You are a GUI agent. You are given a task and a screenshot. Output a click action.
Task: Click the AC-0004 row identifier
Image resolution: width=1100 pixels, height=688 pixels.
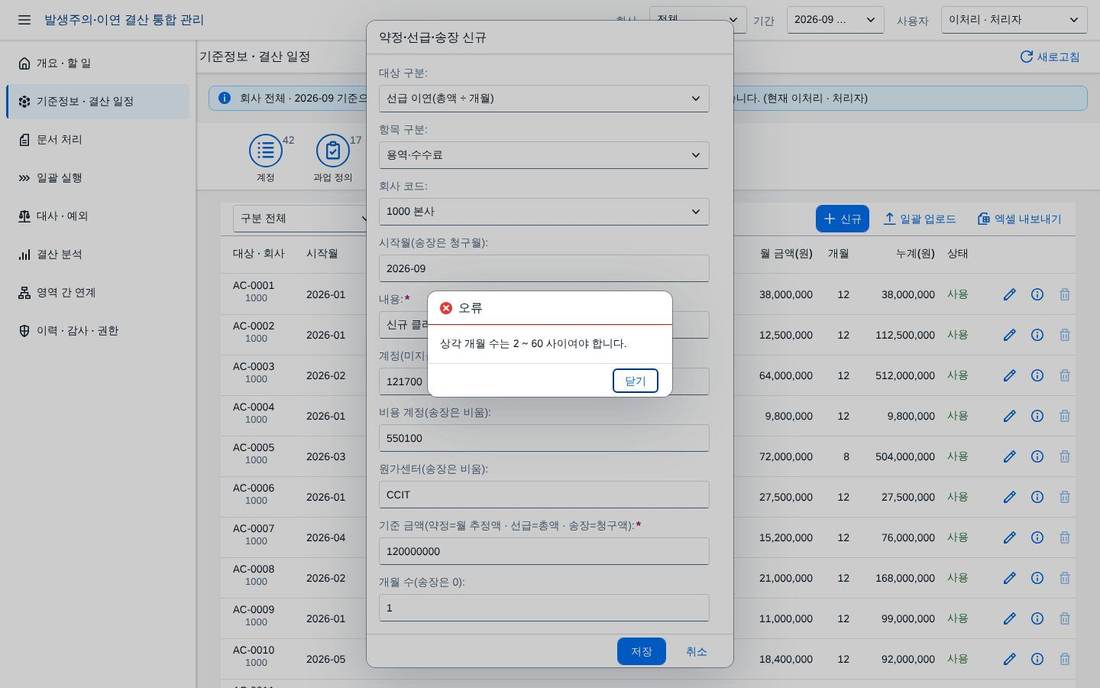click(x=253, y=407)
